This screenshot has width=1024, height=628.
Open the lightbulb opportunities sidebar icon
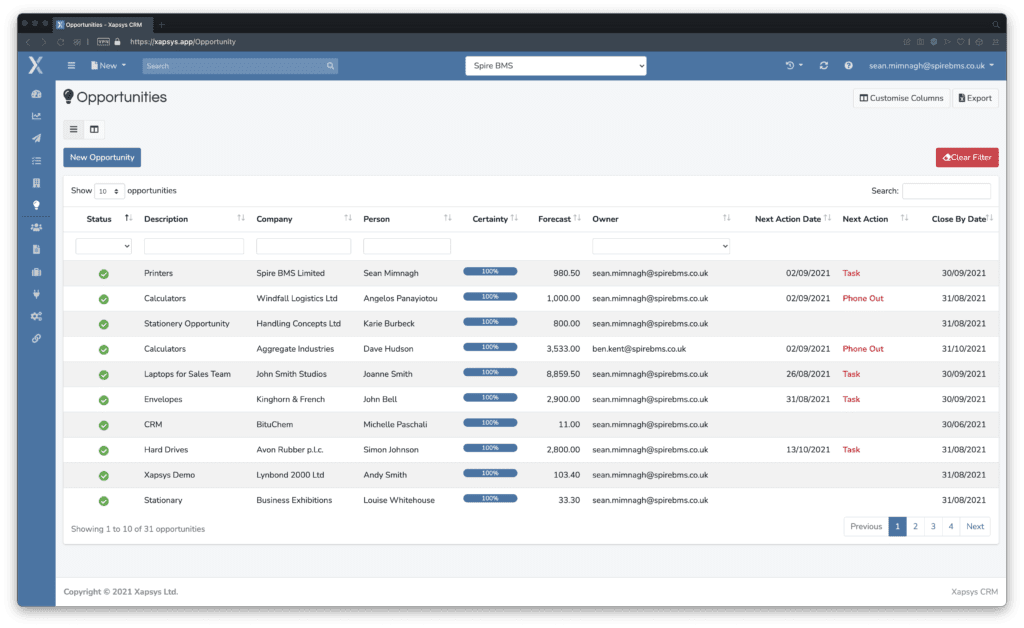pyautogui.click(x=37, y=205)
